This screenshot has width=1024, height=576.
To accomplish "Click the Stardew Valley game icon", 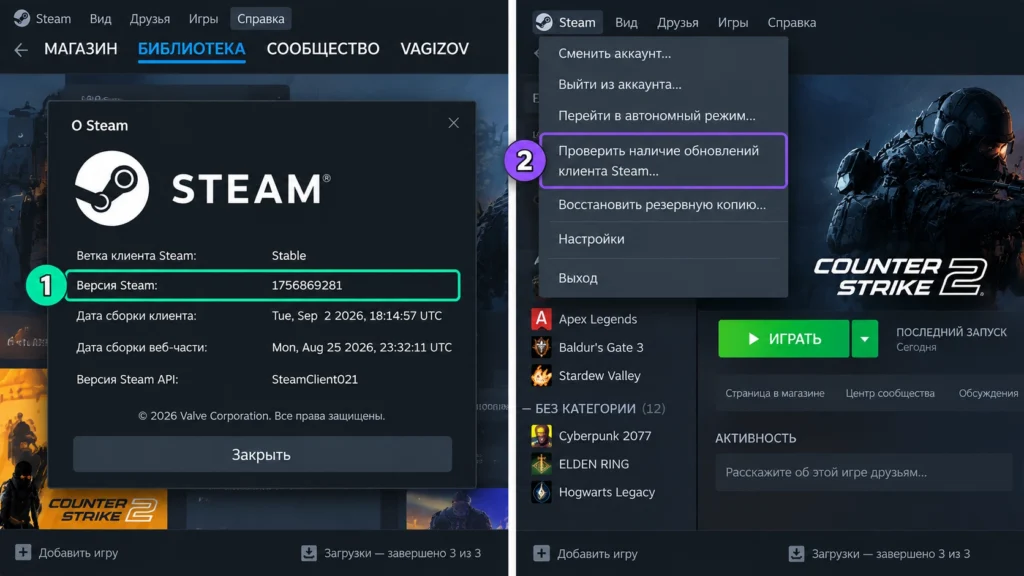I will (541, 376).
